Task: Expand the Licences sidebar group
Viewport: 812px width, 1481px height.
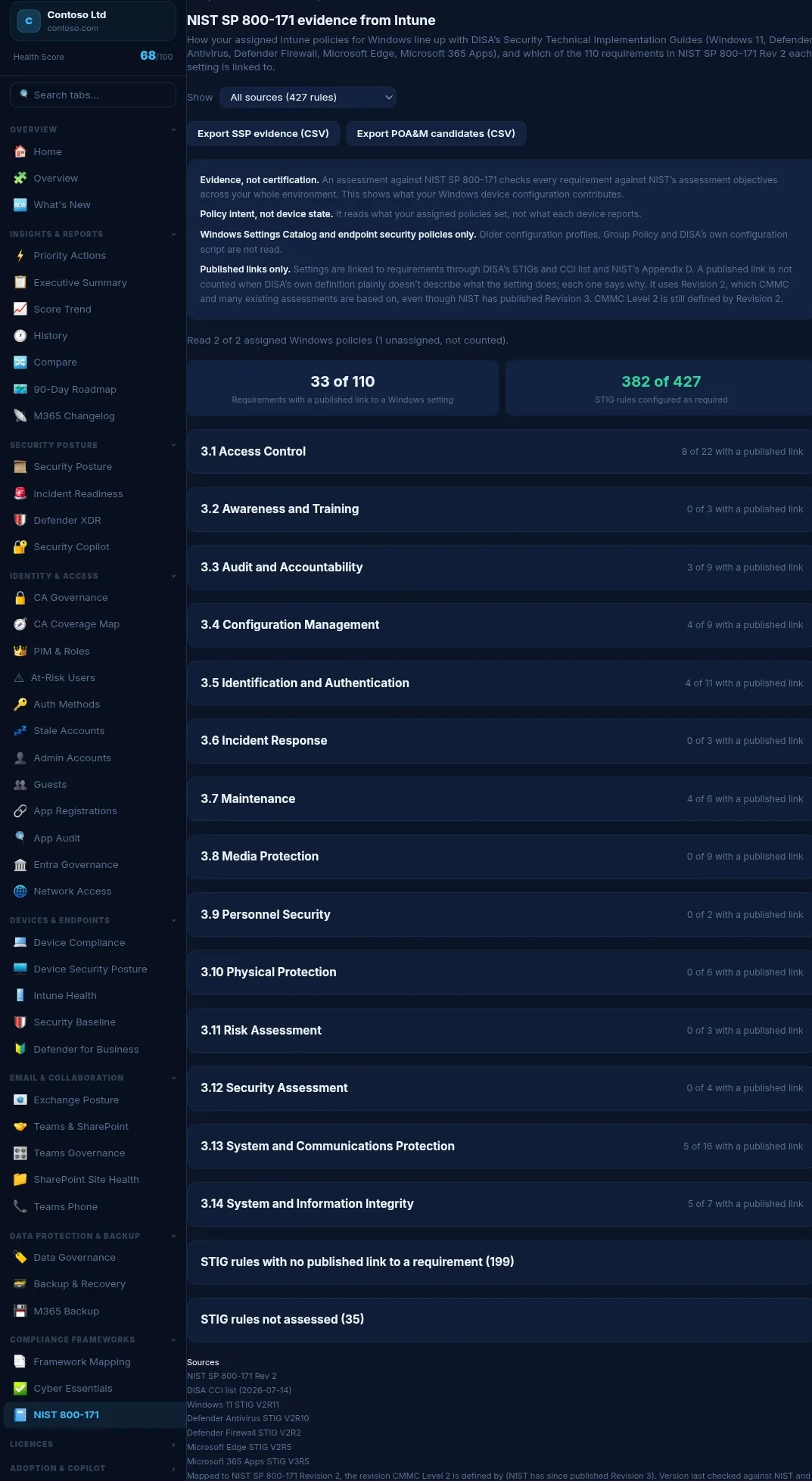Action: (x=93, y=1445)
